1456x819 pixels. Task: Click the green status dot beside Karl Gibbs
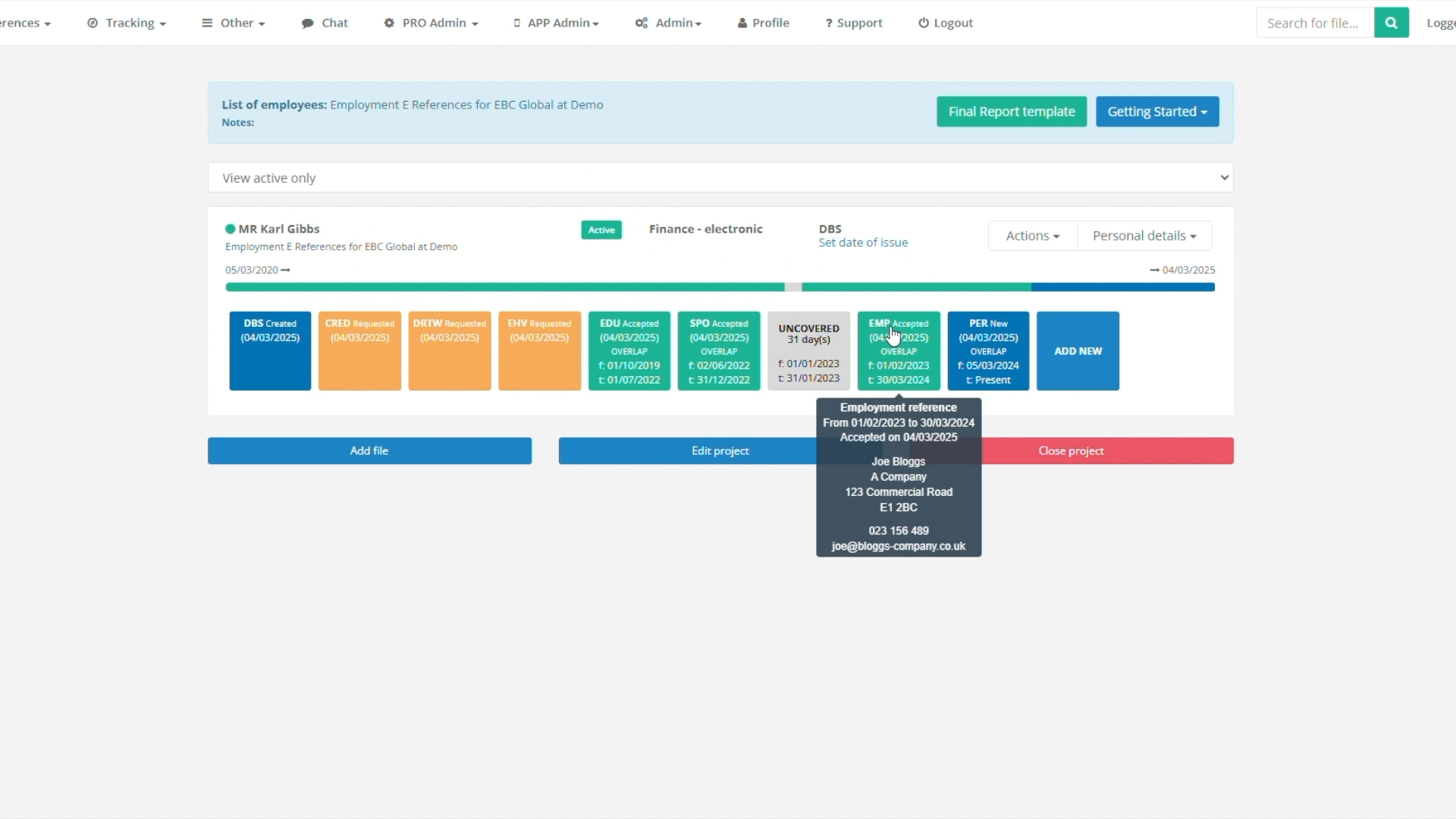230,229
